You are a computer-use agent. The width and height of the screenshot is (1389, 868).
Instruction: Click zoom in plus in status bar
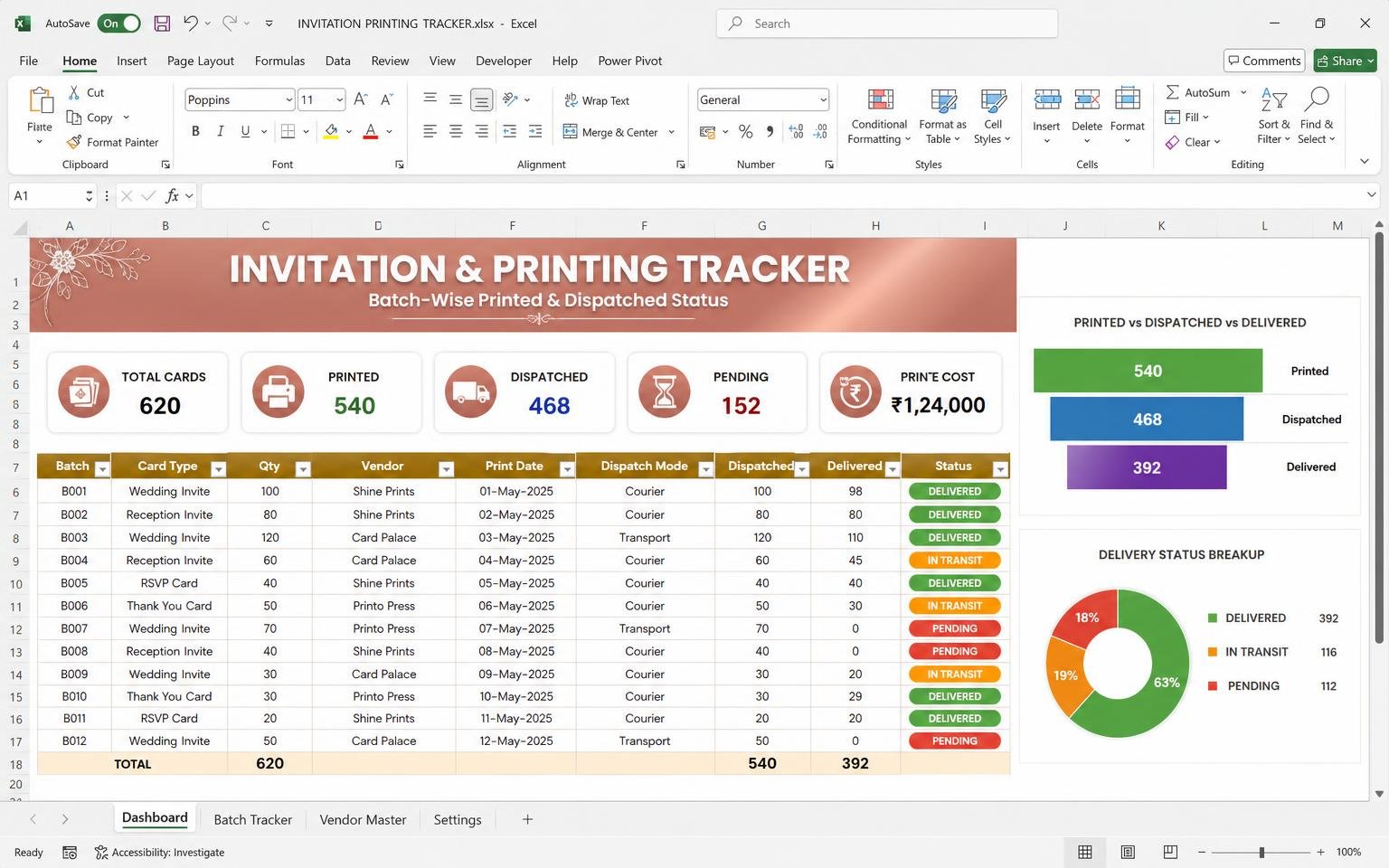pyautogui.click(x=1320, y=852)
